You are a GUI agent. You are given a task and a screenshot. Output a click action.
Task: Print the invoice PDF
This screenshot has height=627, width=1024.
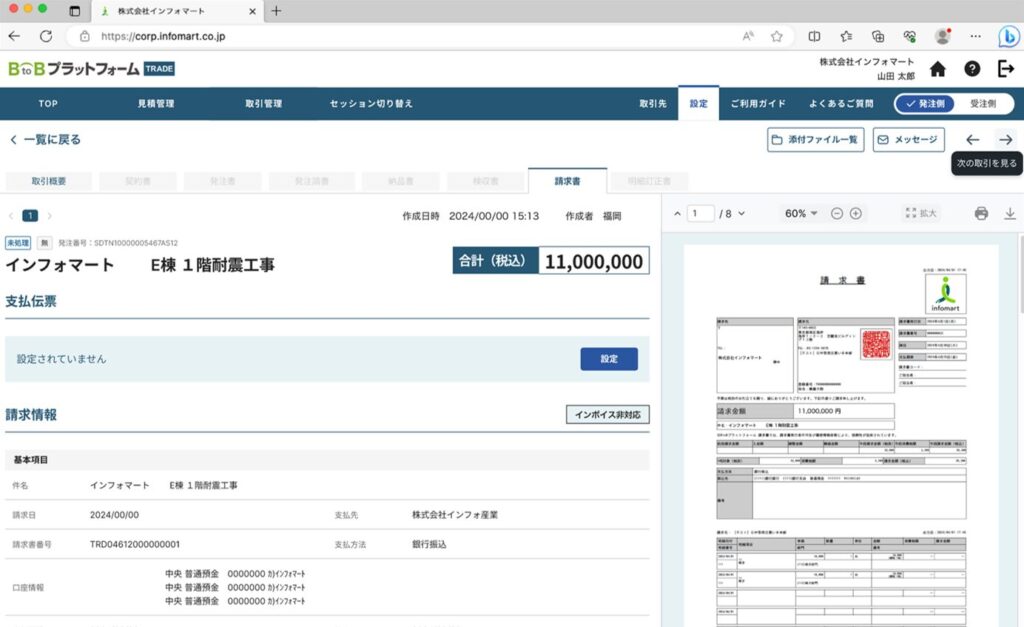(x=981, y=213)
